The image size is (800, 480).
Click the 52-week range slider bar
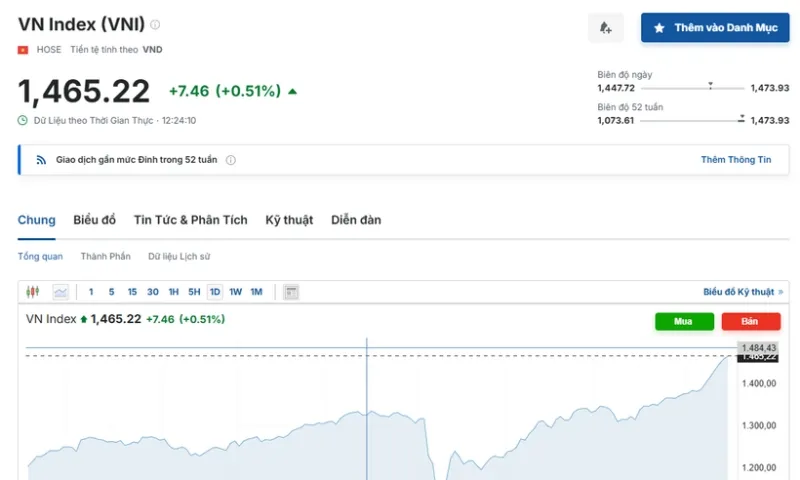pos(692,120)
